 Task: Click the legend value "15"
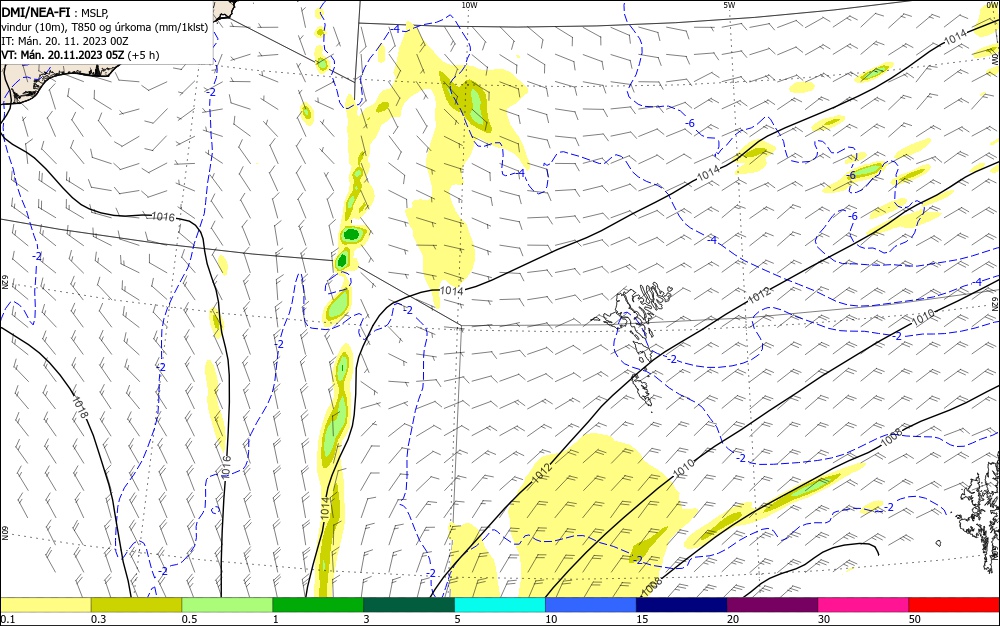point(642,619)
